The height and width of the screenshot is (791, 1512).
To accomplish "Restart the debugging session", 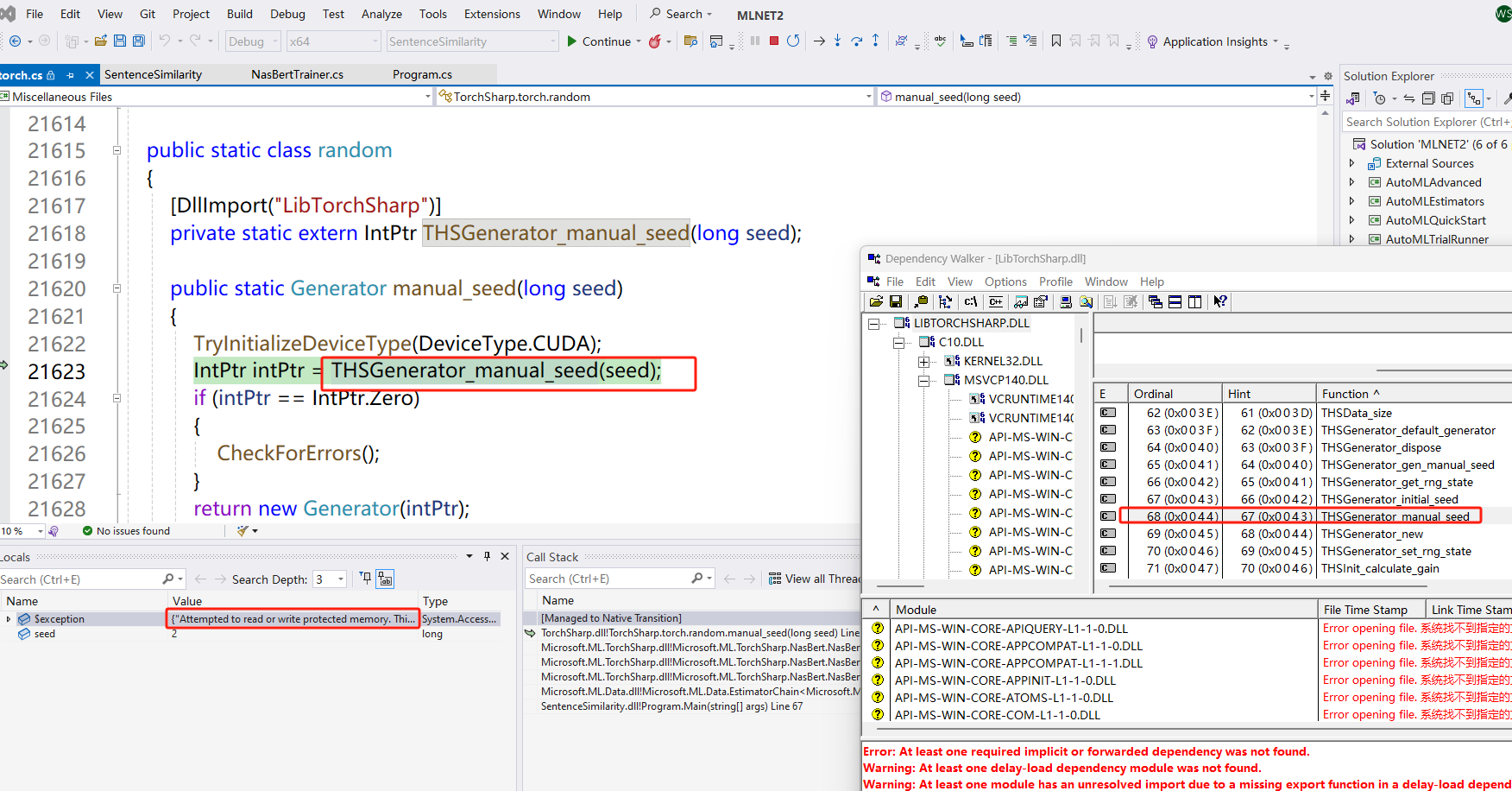I will tap(793, 41).
